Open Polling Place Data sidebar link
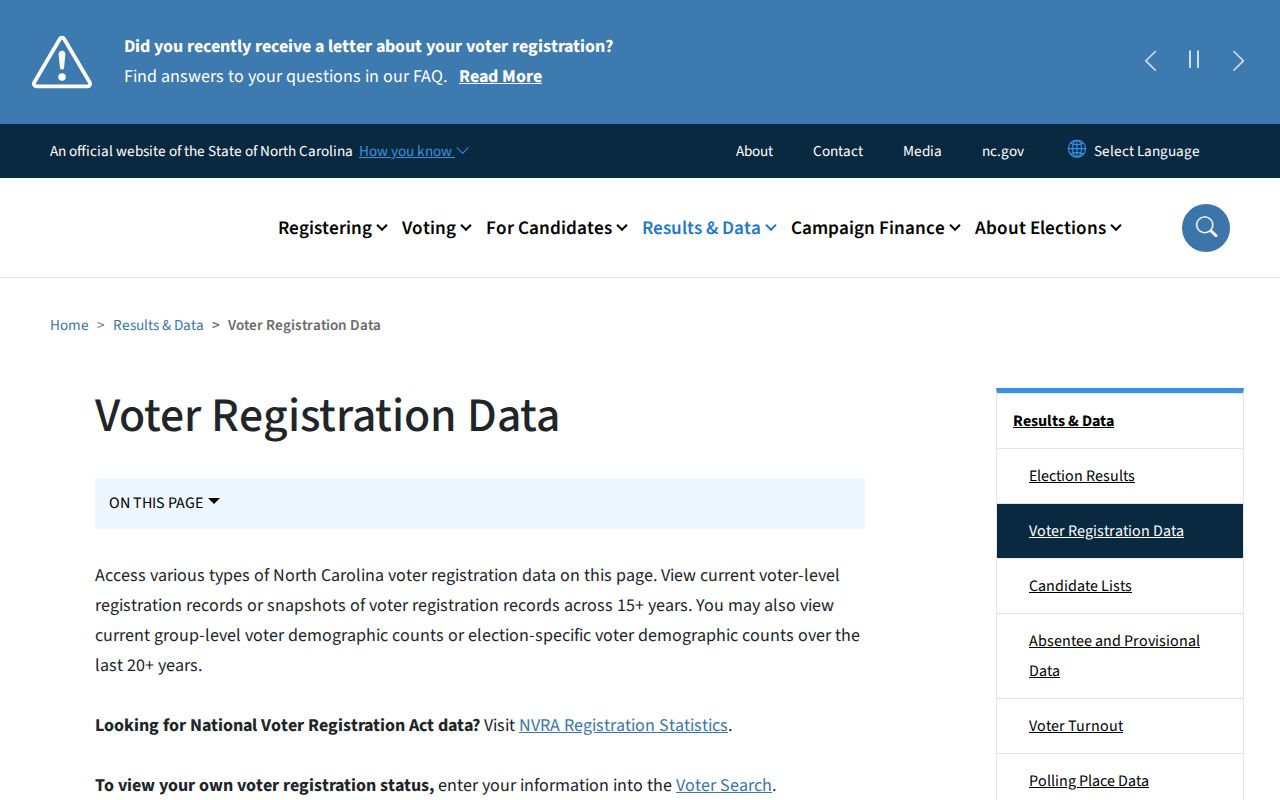Viewport: 1280px width, 800px height. pos(1089,781)
